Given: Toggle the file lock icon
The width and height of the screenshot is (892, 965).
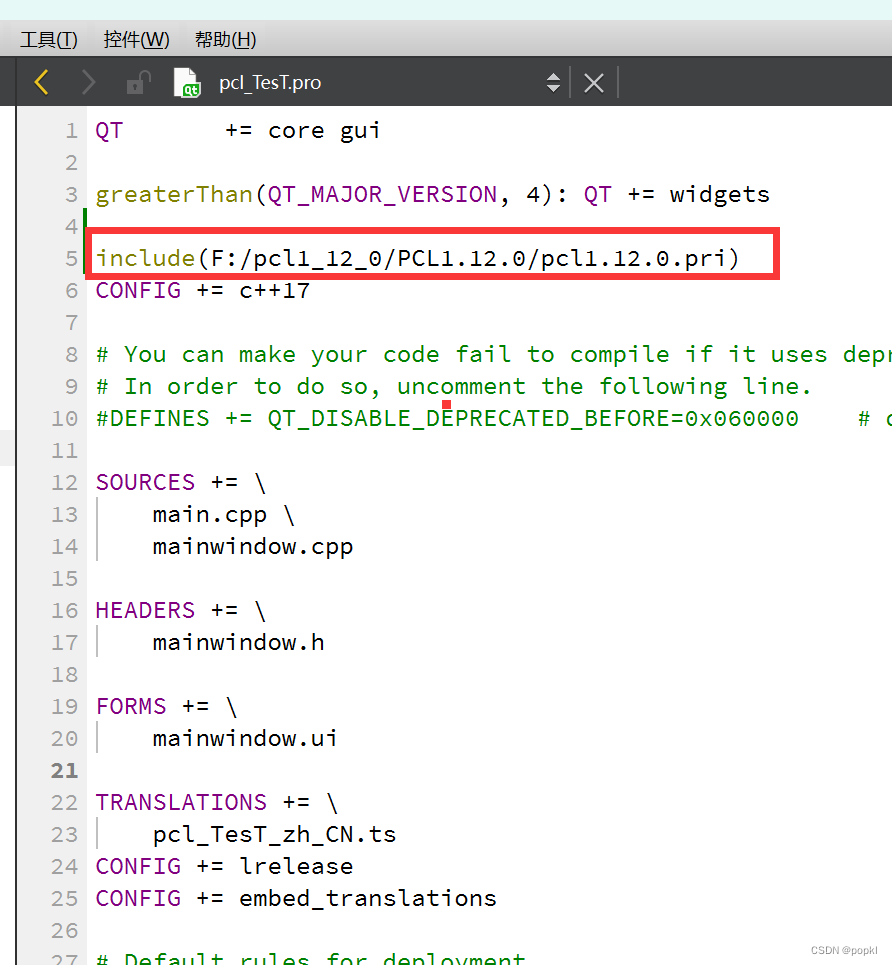Looking at the screenshot, I should tap(139, 82).
